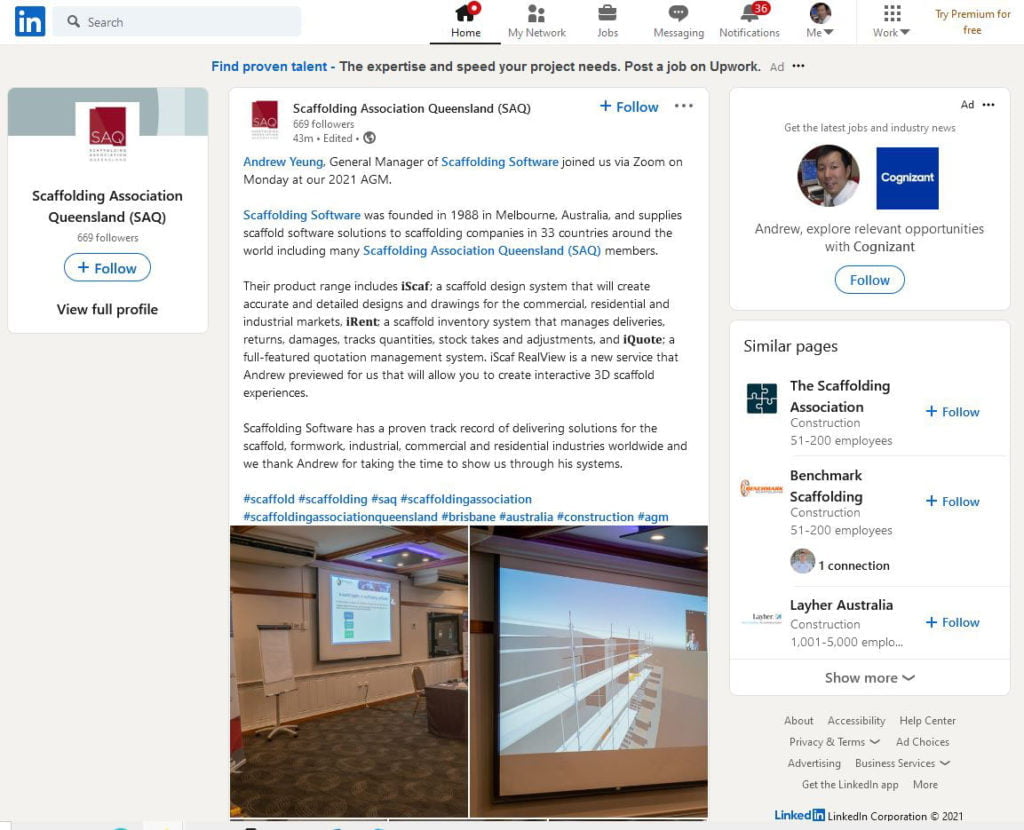Expand the Work apps menu
This screenshot has width=1024, height=830.
pos(891,22)
